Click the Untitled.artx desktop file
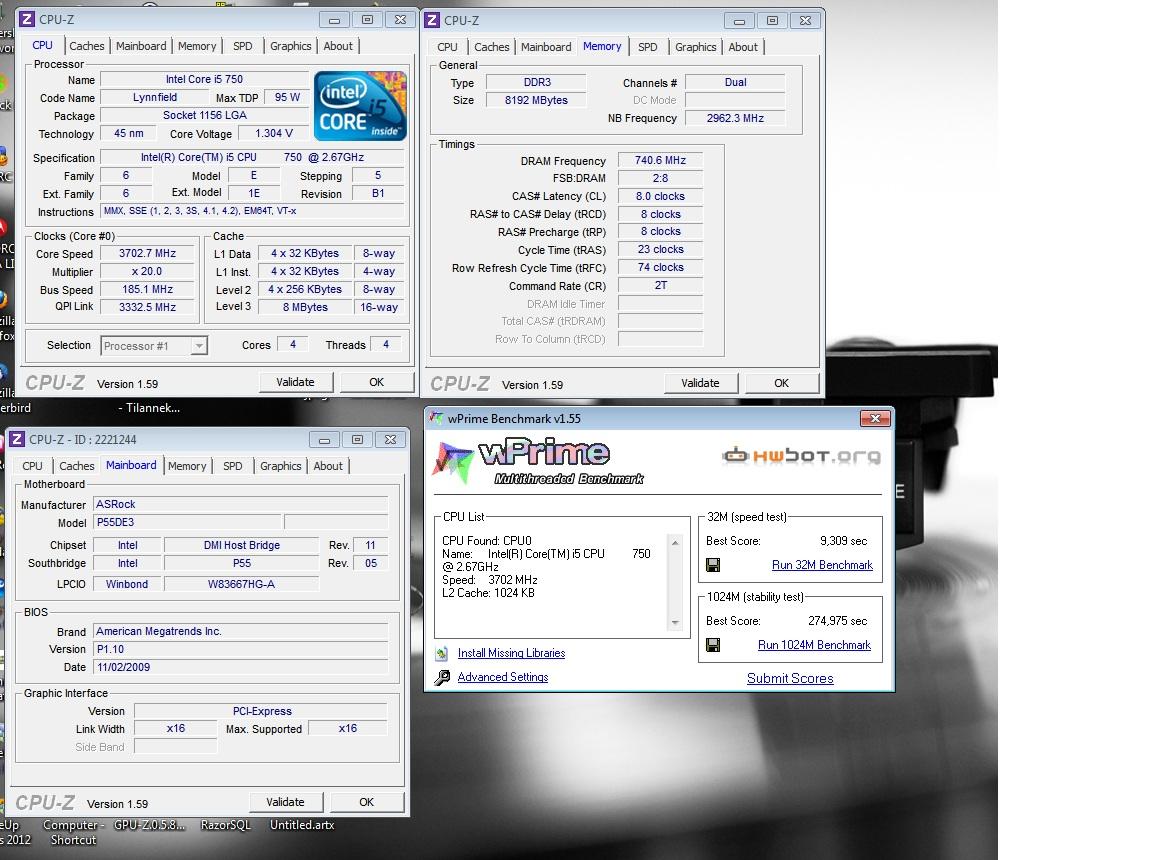1152x860 pixels. (302, 825)
